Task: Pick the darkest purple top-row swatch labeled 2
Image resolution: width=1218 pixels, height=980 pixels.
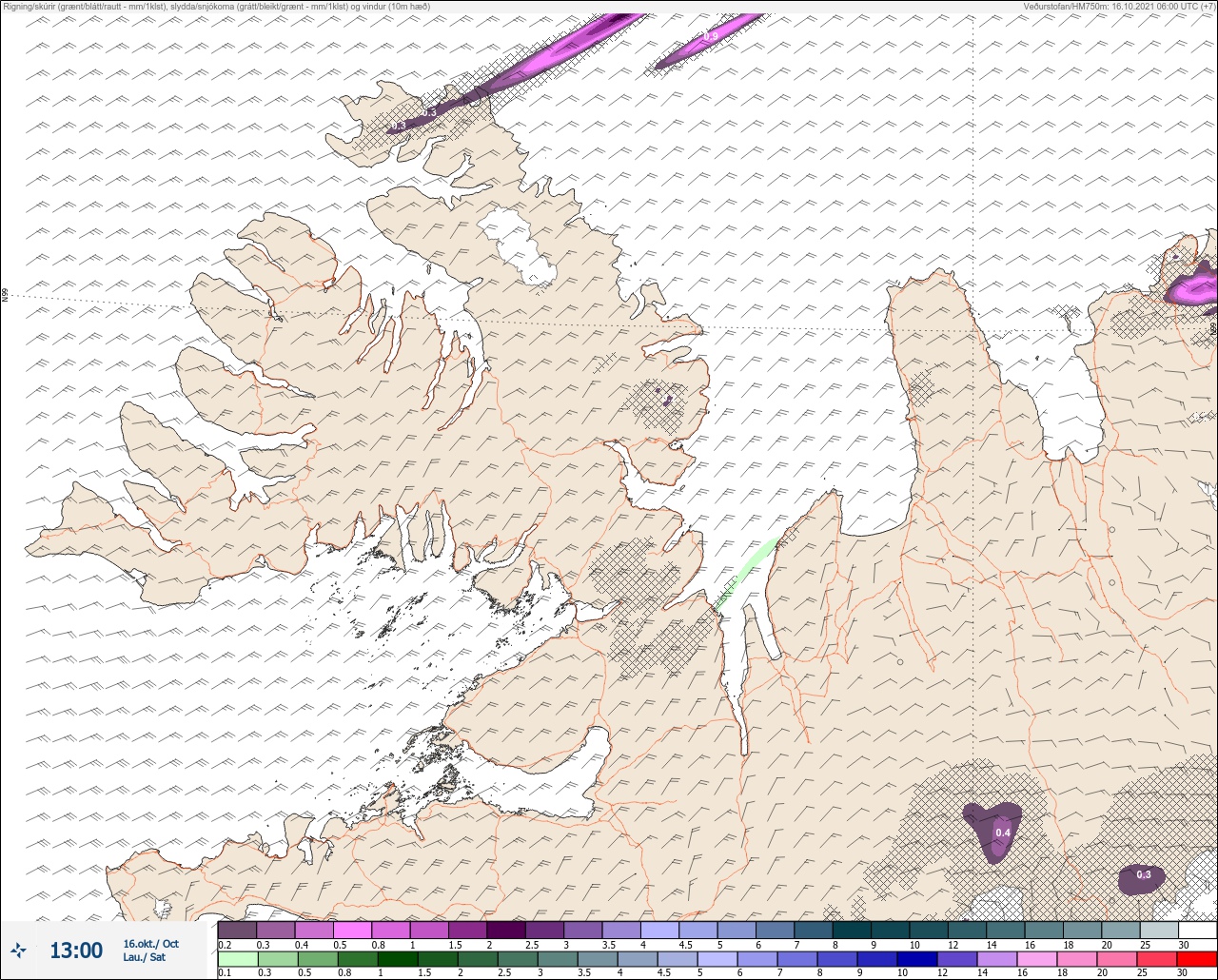Action: 506,930
